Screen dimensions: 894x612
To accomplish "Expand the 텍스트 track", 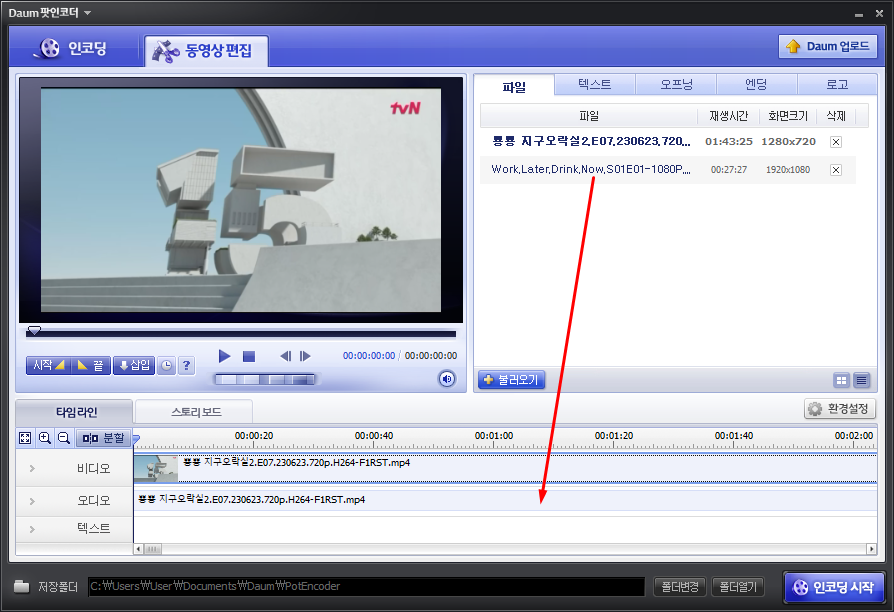I will click(32, 529).
